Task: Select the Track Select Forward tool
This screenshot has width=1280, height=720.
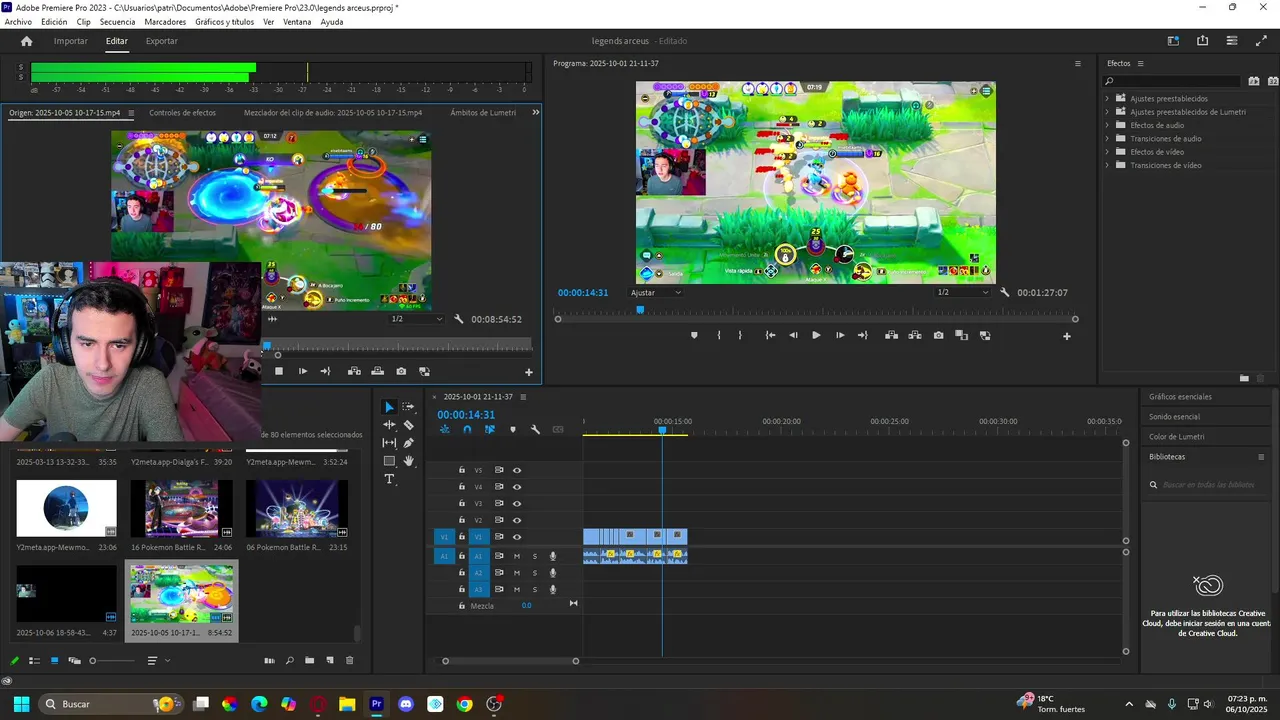Action: pyautogui.click(x=408, y=407)
